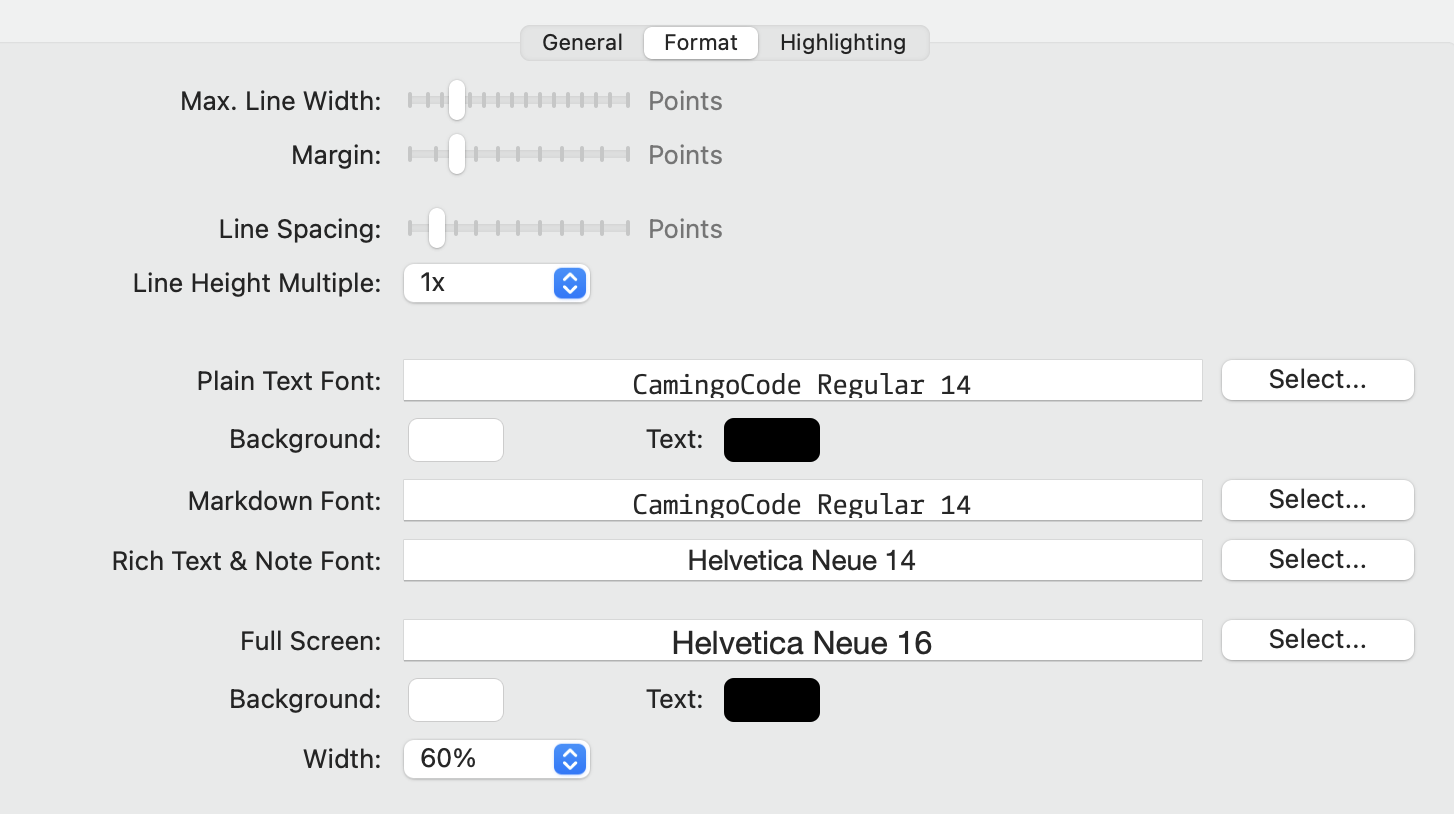Click the Markdown Font CamingoCode field

pos(802,501)
